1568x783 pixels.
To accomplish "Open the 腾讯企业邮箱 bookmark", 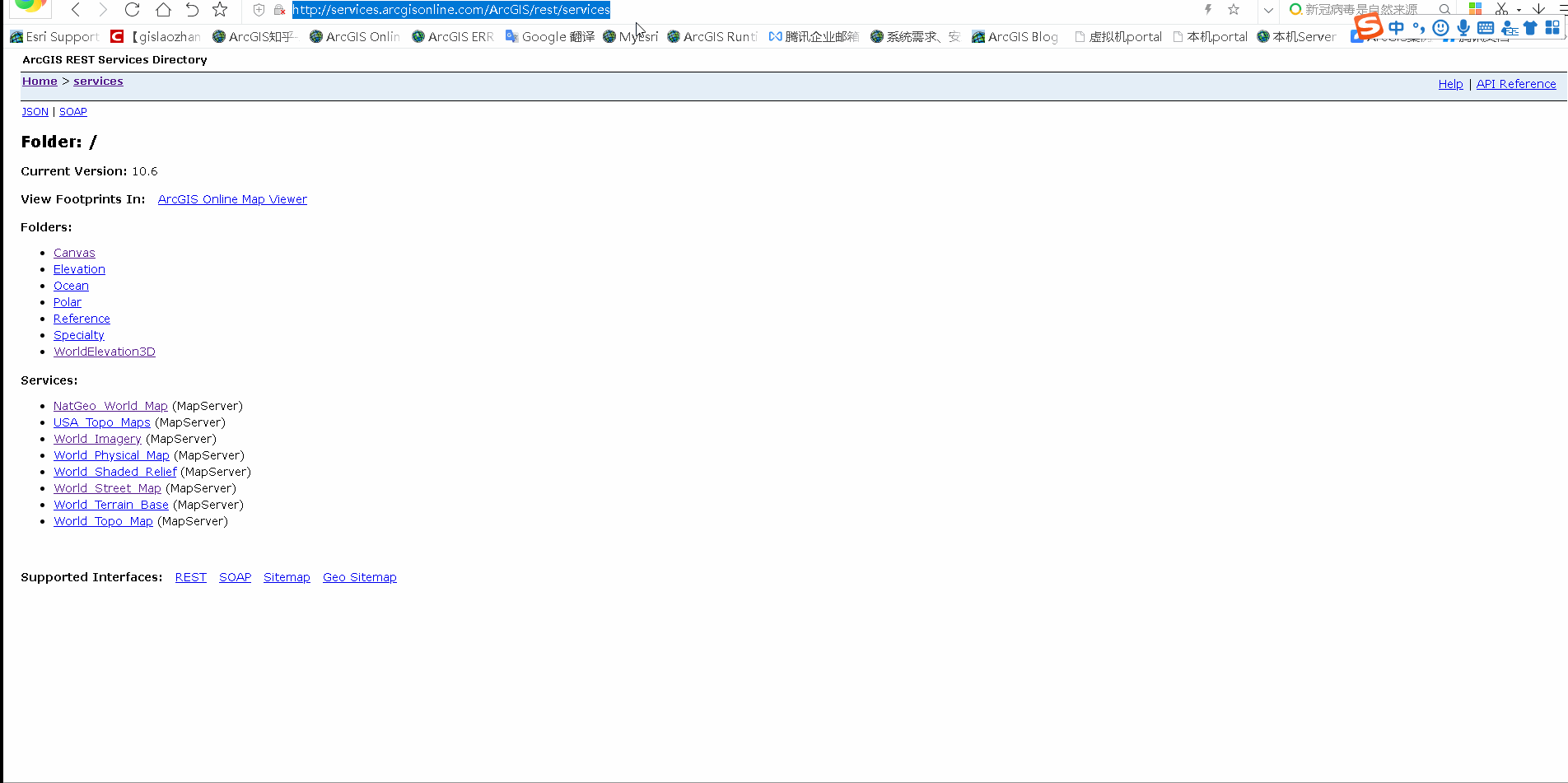I will click(814, 36).
